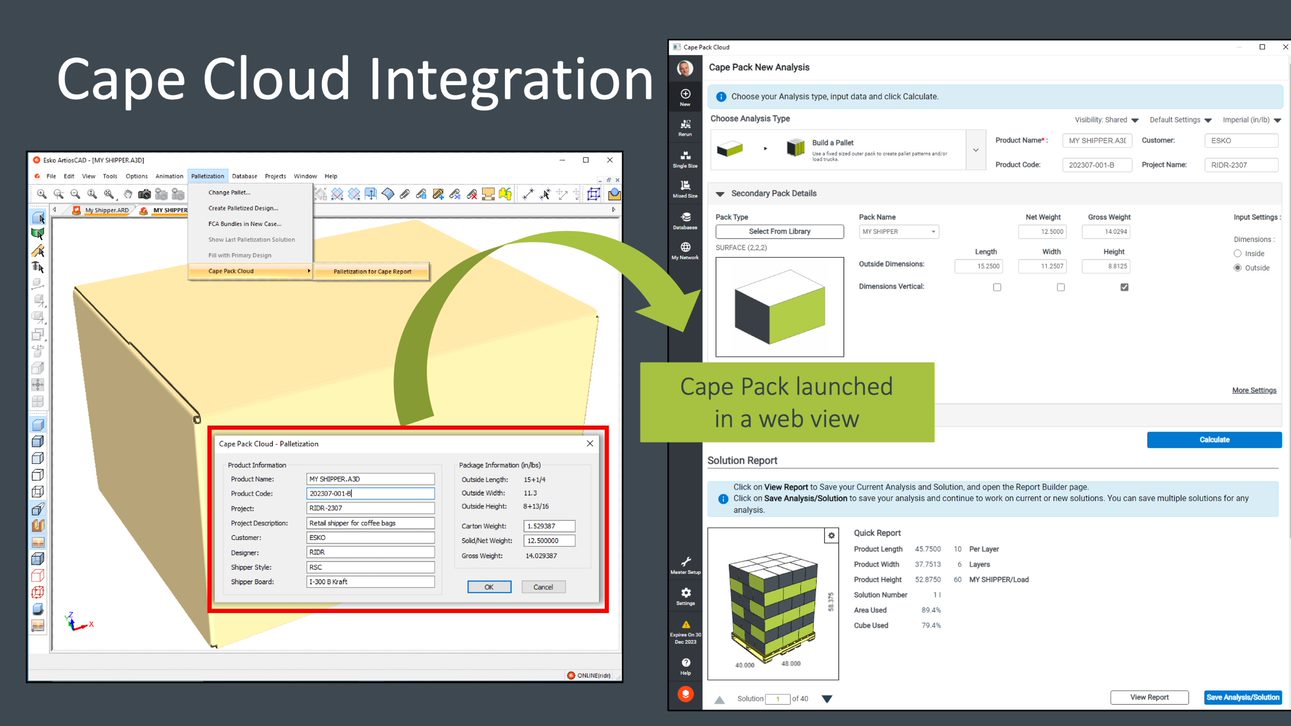Collapse the Secondary Pack Details section

[x=719, y=193]
